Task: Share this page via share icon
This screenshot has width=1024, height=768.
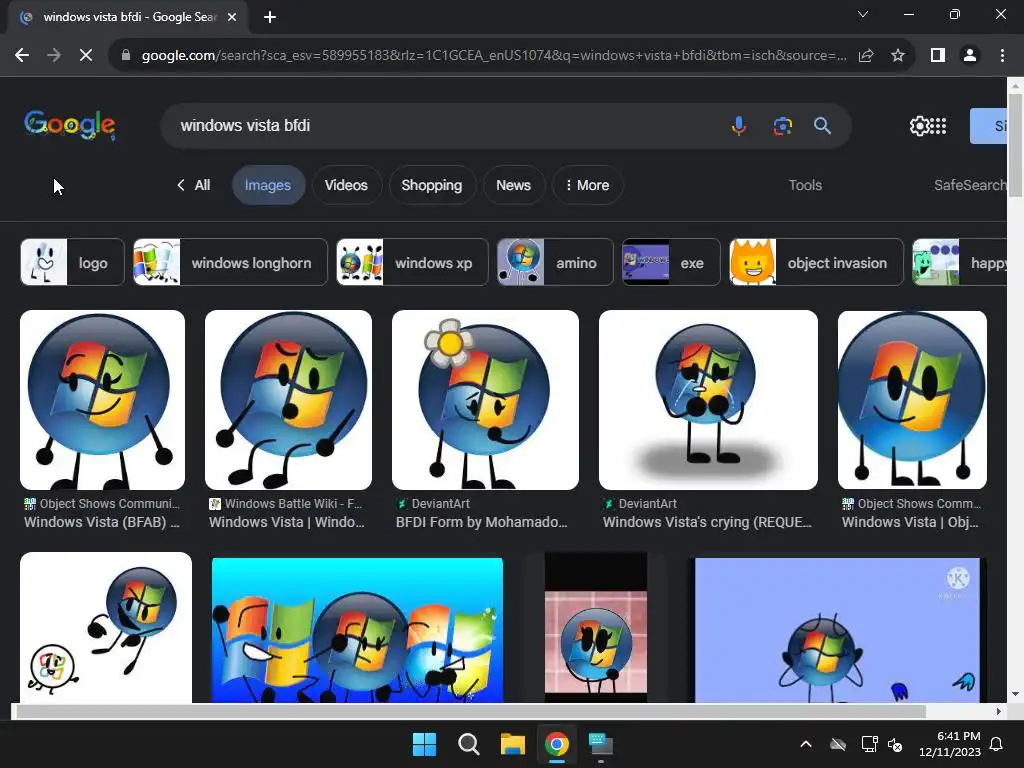Action: point(866,56)
